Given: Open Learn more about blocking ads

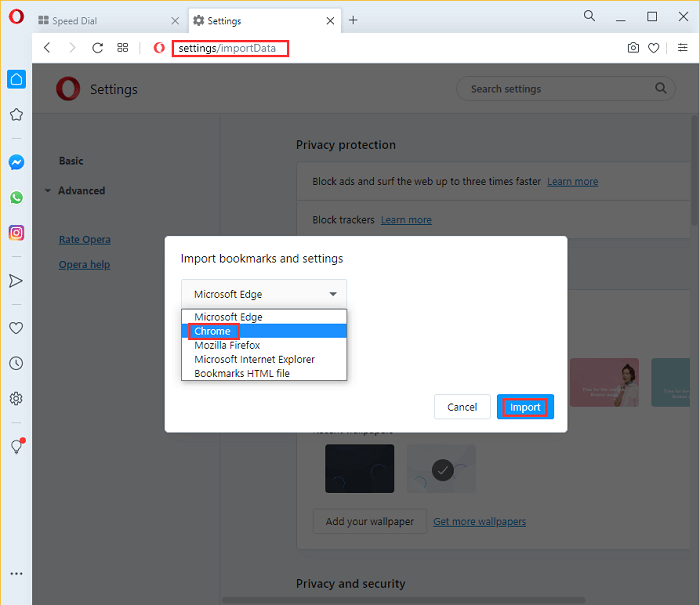Looking at the screenshot, I should [572, 182].
